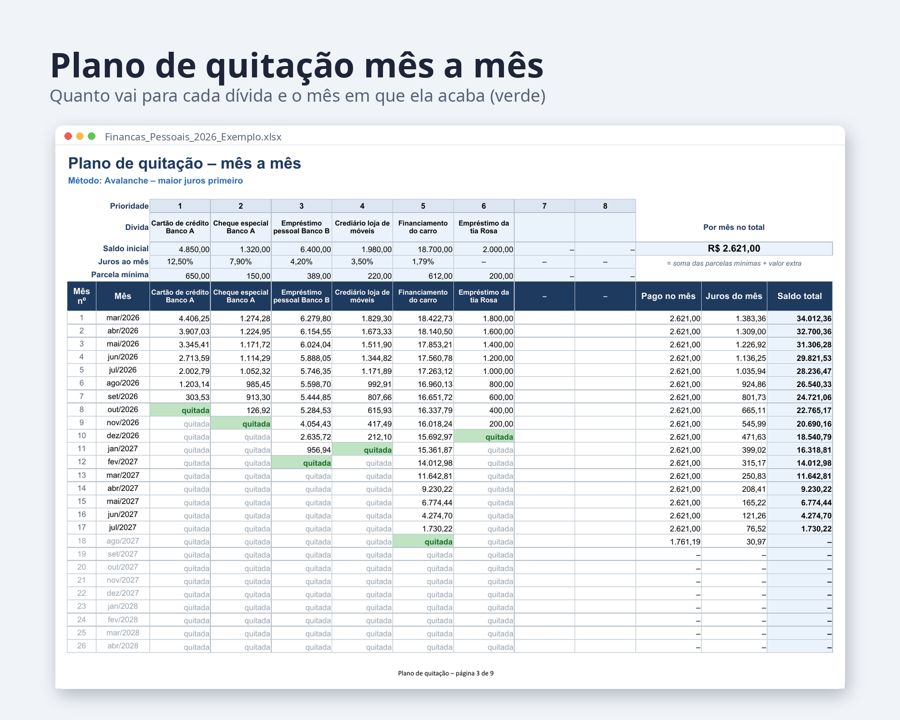Click green 'quitada' cell in jan/2027 row
The height and width of the screenshot is (720, 900).
pos(362,450)
